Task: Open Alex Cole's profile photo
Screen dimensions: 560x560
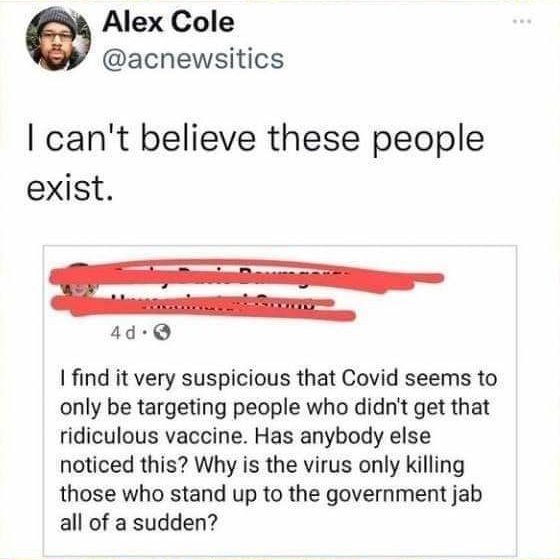Action: pyautogui.click(x=58, y=39)
